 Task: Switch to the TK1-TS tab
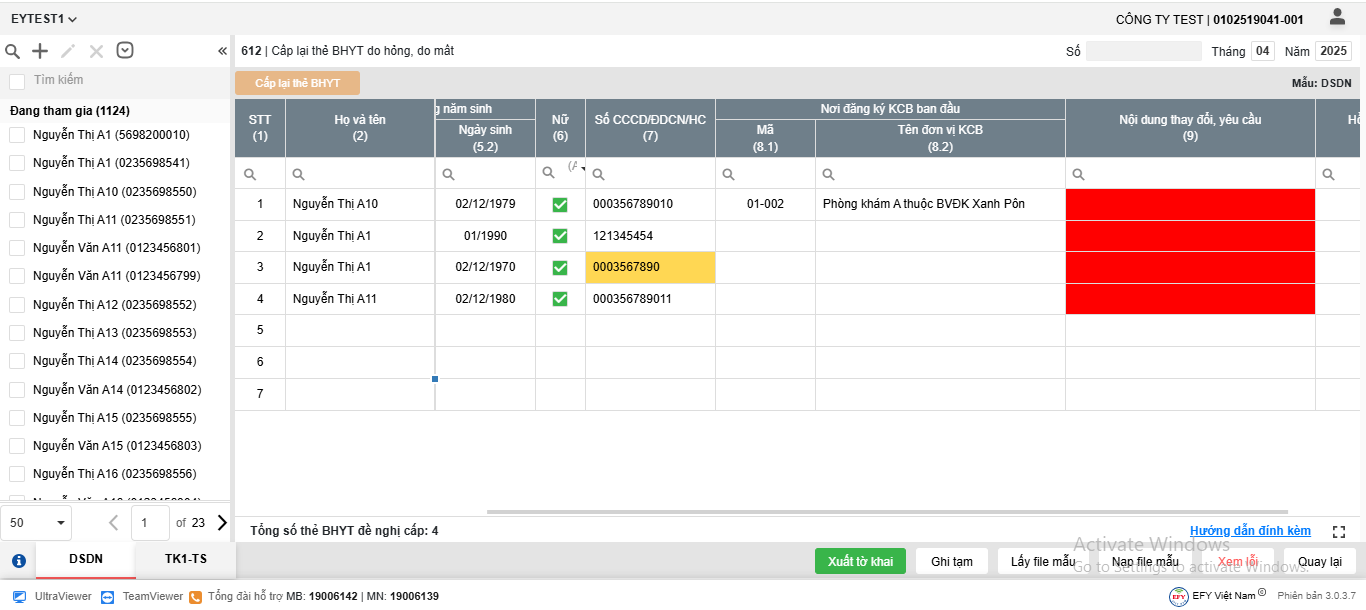point(186,560)
